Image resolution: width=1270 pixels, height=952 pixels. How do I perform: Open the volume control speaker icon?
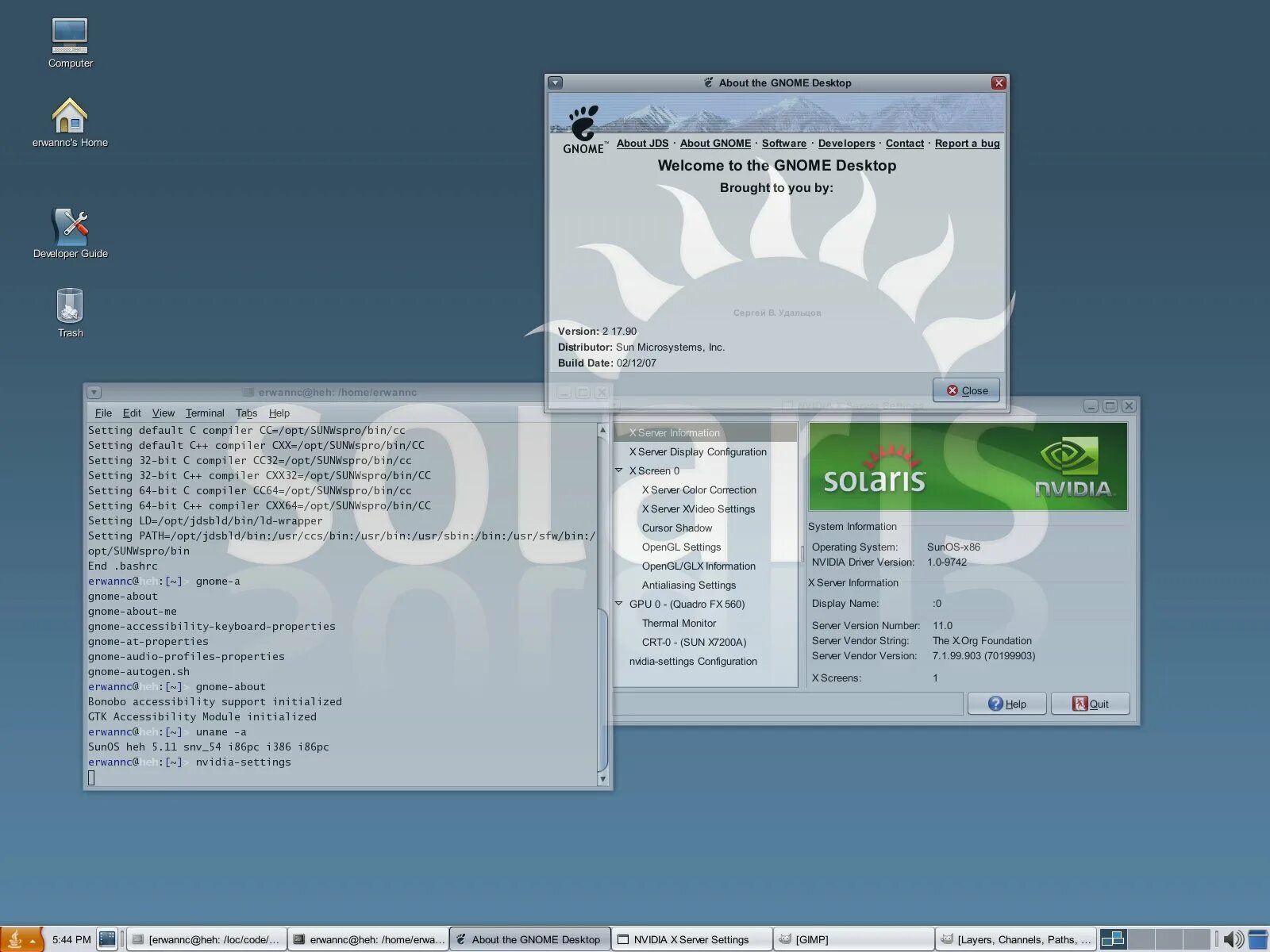[1233, 939]
